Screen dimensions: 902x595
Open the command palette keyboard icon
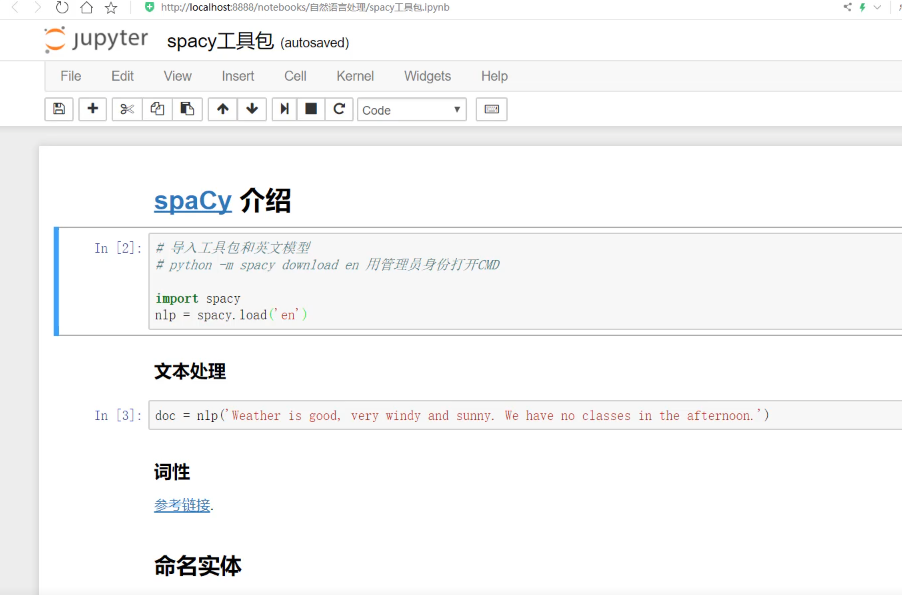point(491,109)
